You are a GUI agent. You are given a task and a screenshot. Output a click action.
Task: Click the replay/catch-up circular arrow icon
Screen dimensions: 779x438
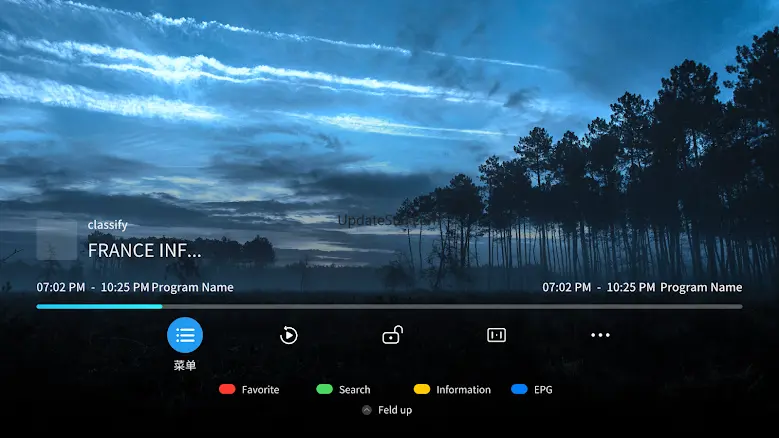[x=289, y=335]
